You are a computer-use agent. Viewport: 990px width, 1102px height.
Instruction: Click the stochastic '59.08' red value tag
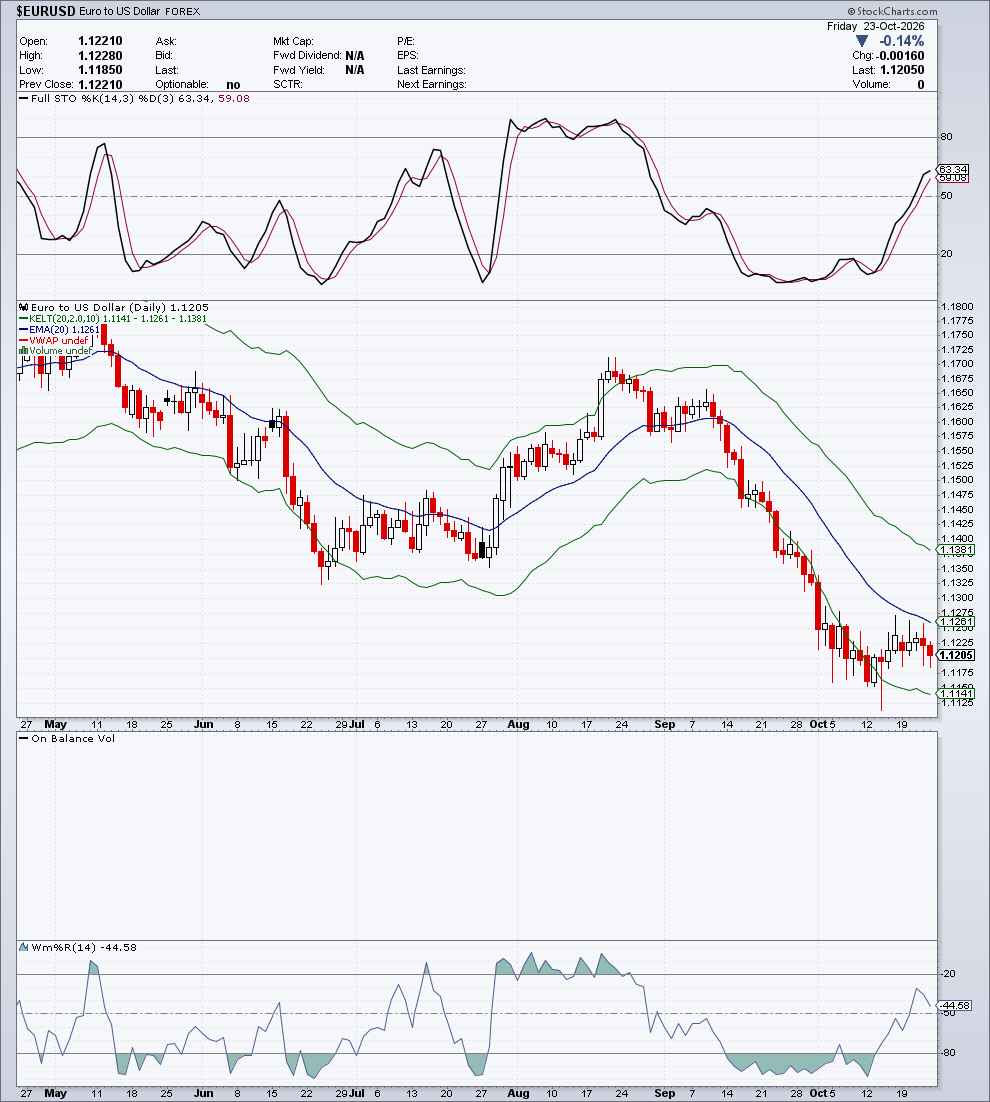point(953,178)
